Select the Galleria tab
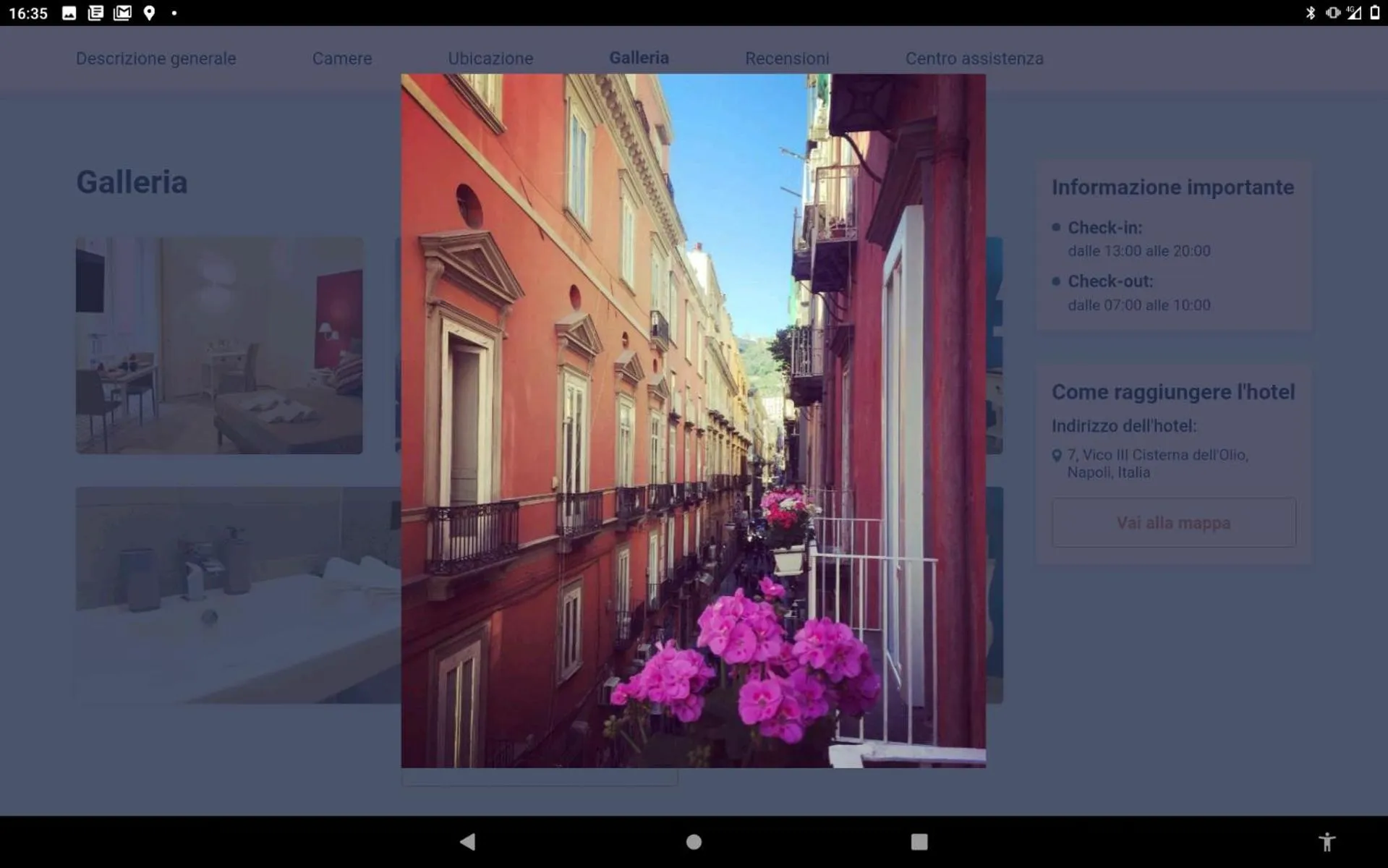The width and height of the screenshot is (1388, 868). (x=639, y=58)
